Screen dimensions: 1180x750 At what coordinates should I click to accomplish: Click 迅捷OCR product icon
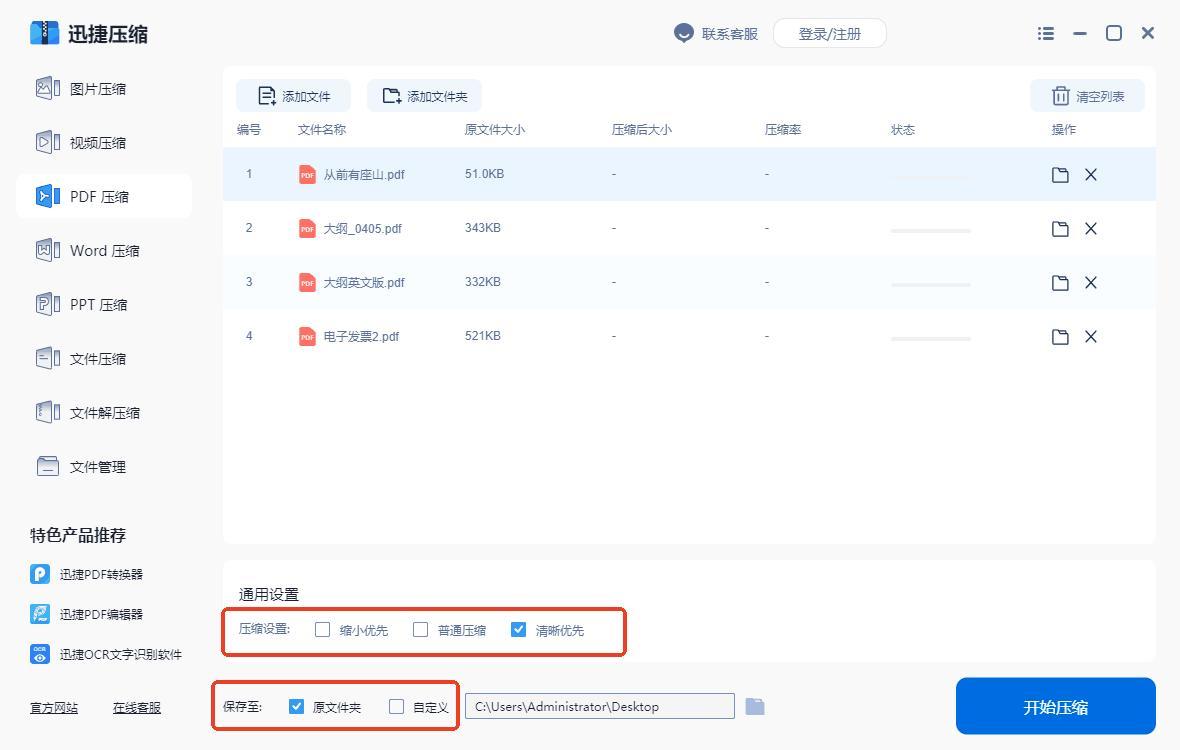click(40, 654)
